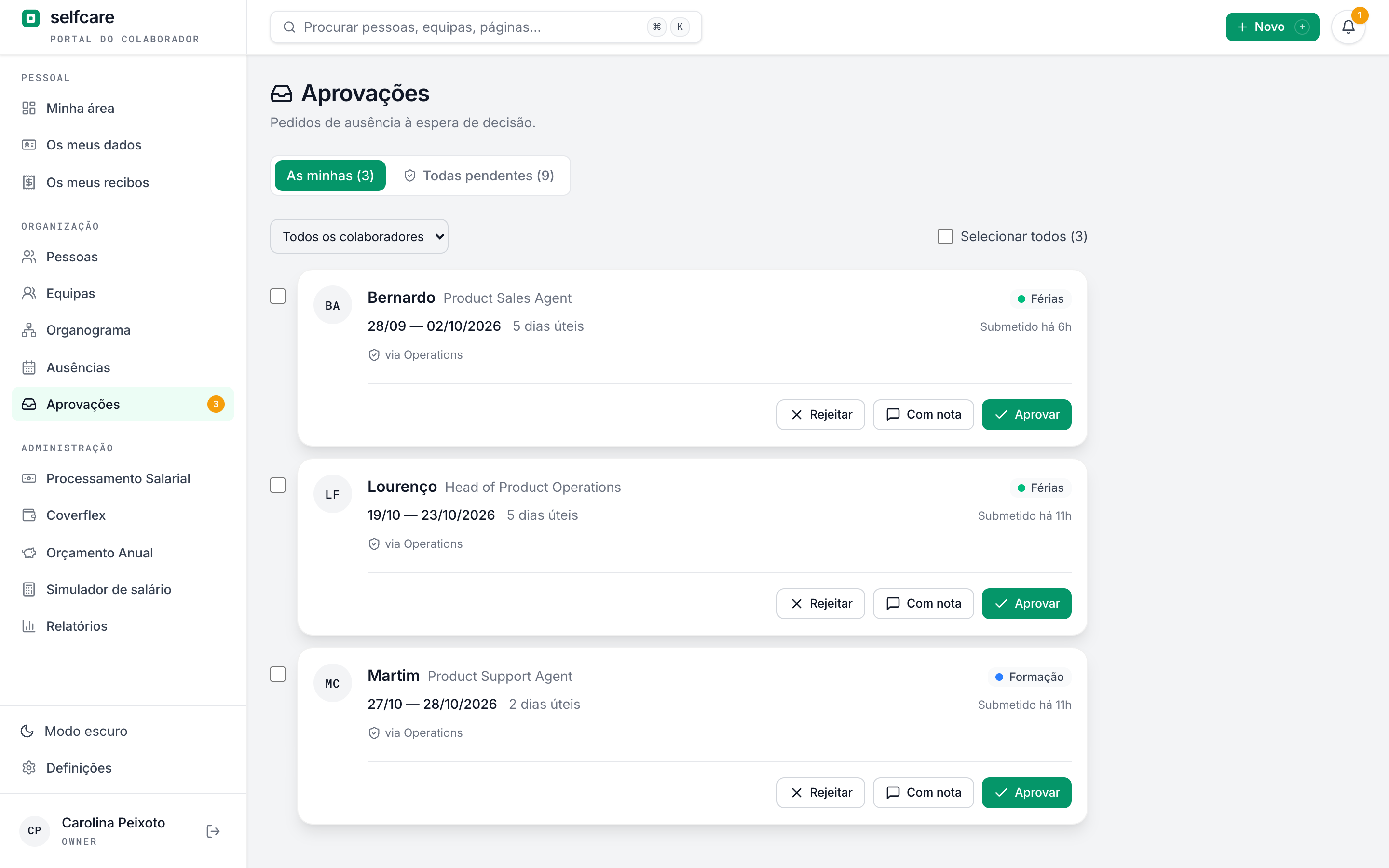Click Com nota on Lourenço's request
This screenshot has height=868, width=1389.
coord(923,603)
